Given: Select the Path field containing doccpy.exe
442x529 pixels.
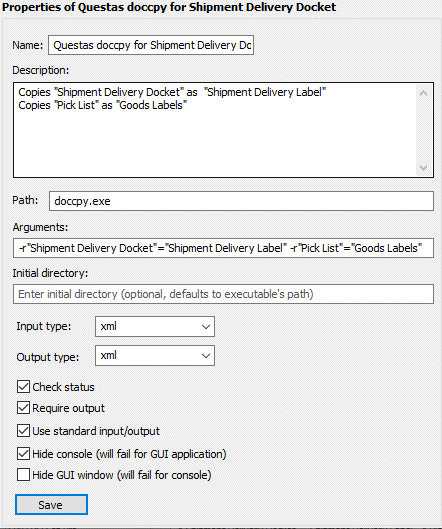Looking at the screenshot, I should 241,201.
